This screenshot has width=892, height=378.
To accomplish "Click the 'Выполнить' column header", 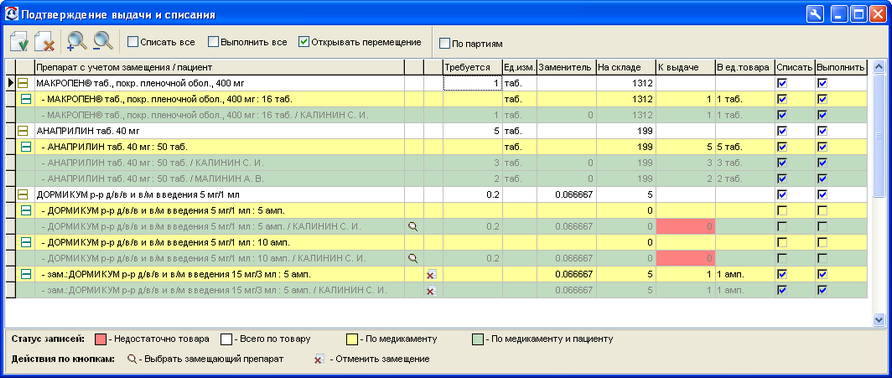I will (841, 67).
